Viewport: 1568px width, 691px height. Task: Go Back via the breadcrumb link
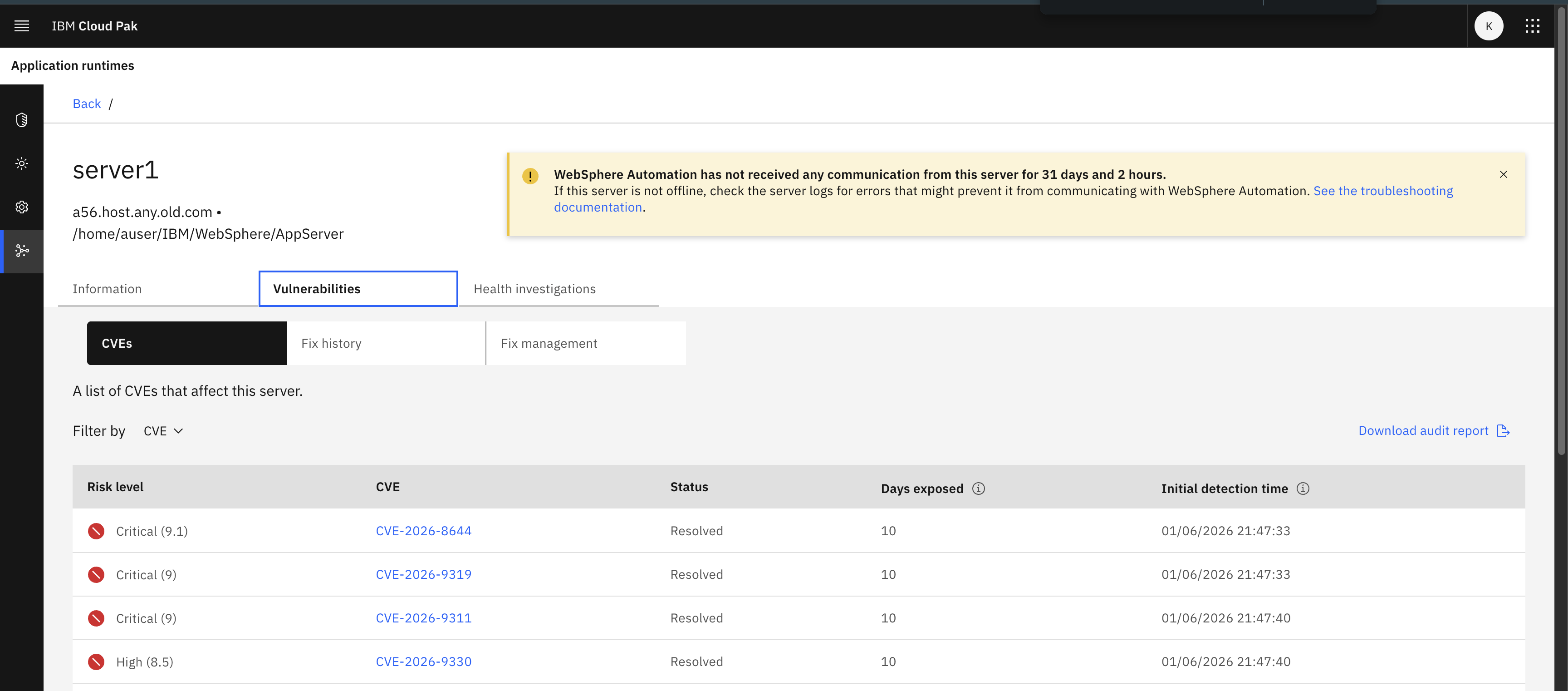tap(87, 104)
